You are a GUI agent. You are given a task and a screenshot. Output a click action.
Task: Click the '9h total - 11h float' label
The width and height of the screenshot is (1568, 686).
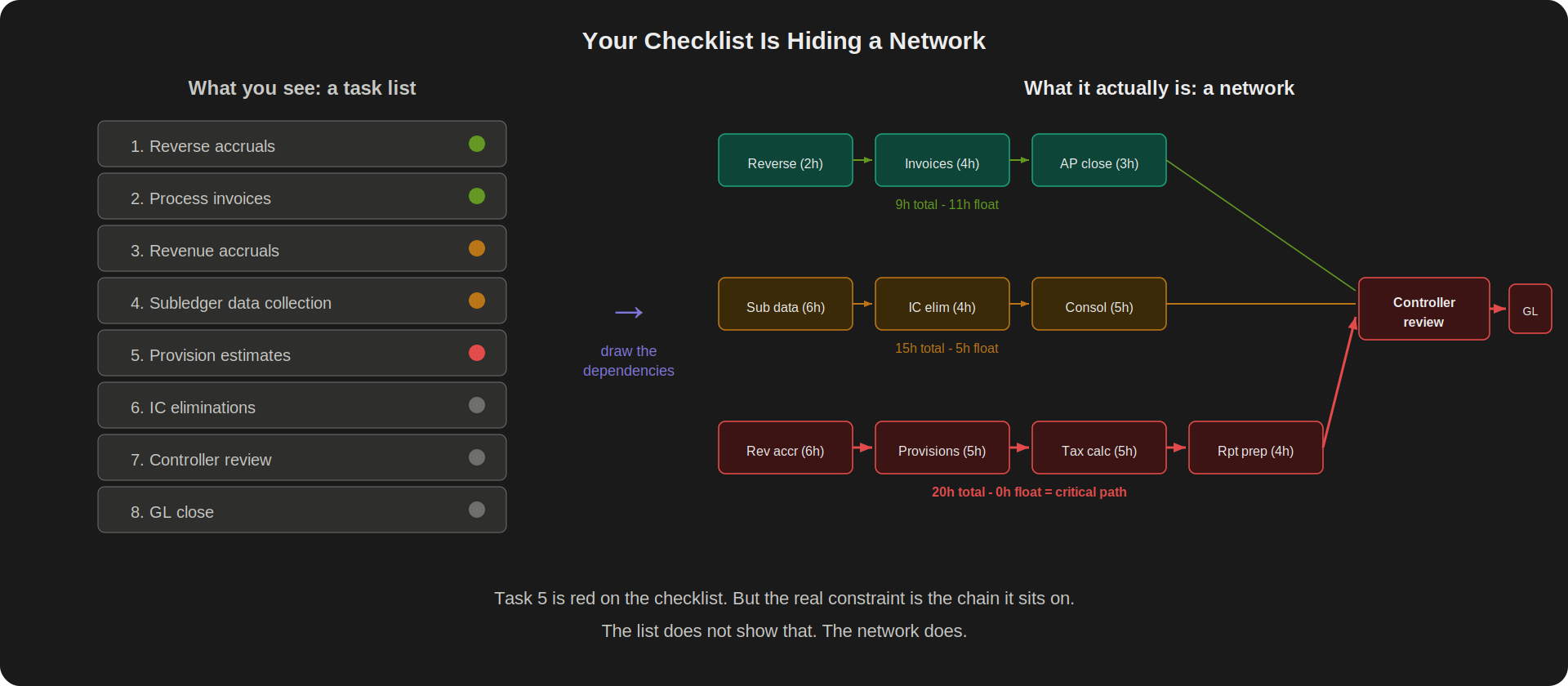point(947,204)
